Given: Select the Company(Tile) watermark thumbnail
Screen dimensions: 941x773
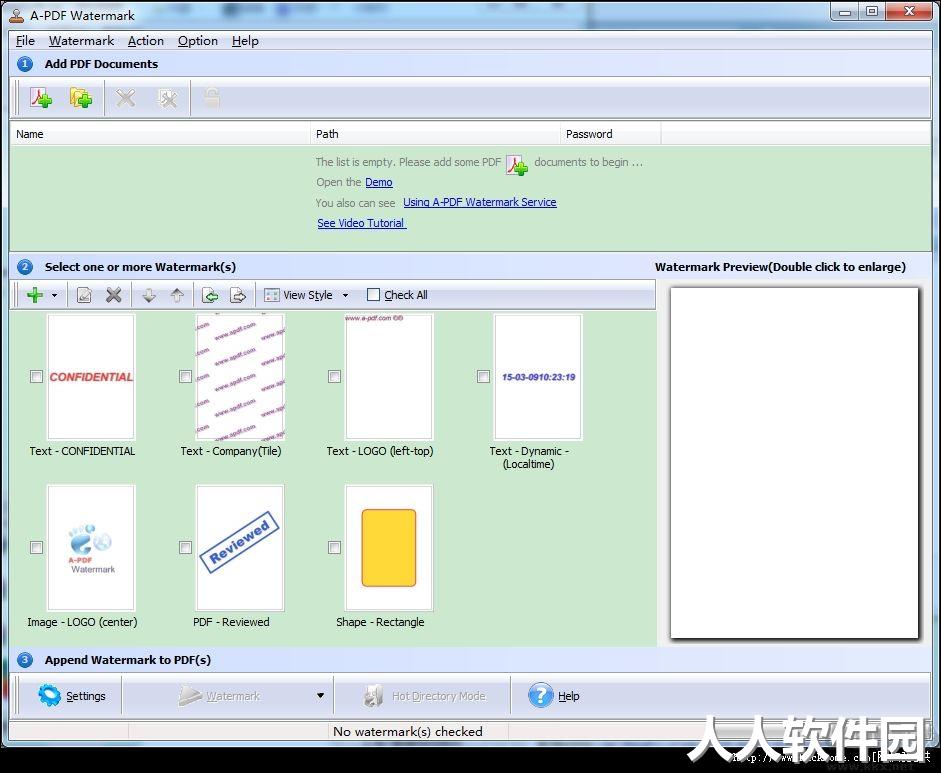Looking at the screenshot, I should point(240,377).
